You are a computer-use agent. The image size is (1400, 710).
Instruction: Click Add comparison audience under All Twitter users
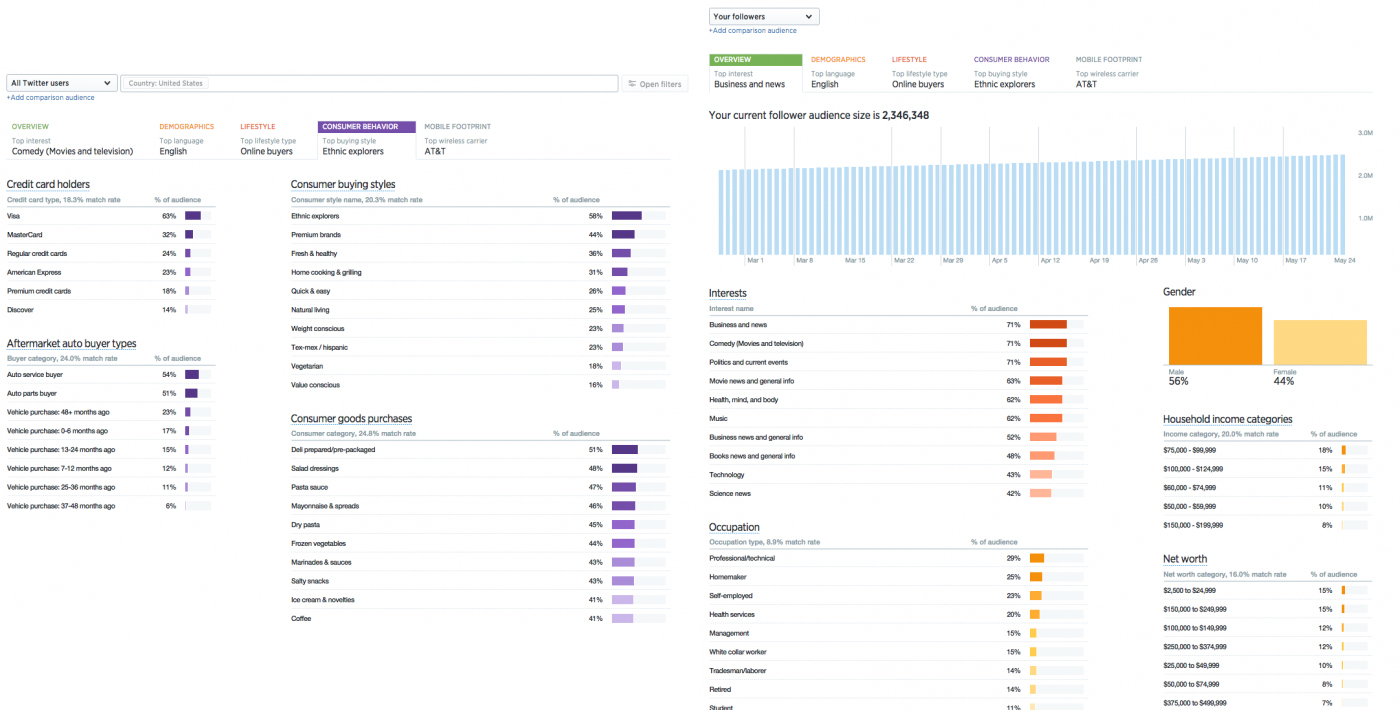point(51,98)
